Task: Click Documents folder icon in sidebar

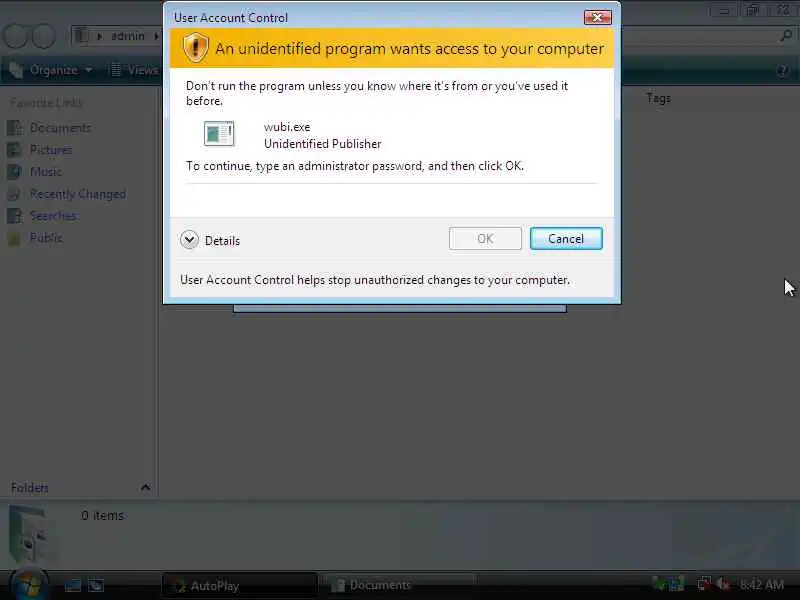Action: click(x=15, y=128)
